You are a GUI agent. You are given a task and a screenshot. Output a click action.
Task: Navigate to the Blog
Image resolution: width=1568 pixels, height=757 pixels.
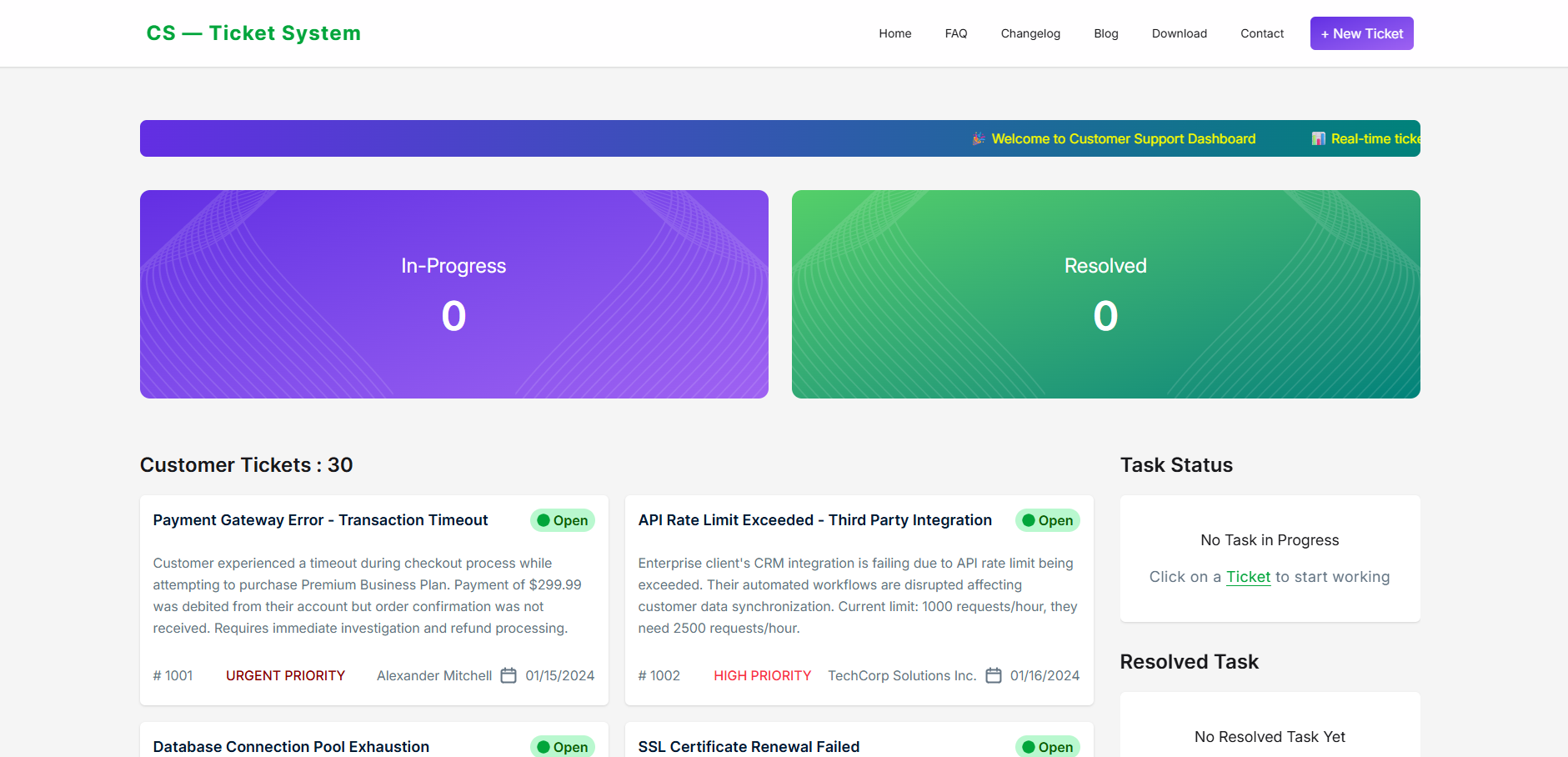(x=1105, y=33)
